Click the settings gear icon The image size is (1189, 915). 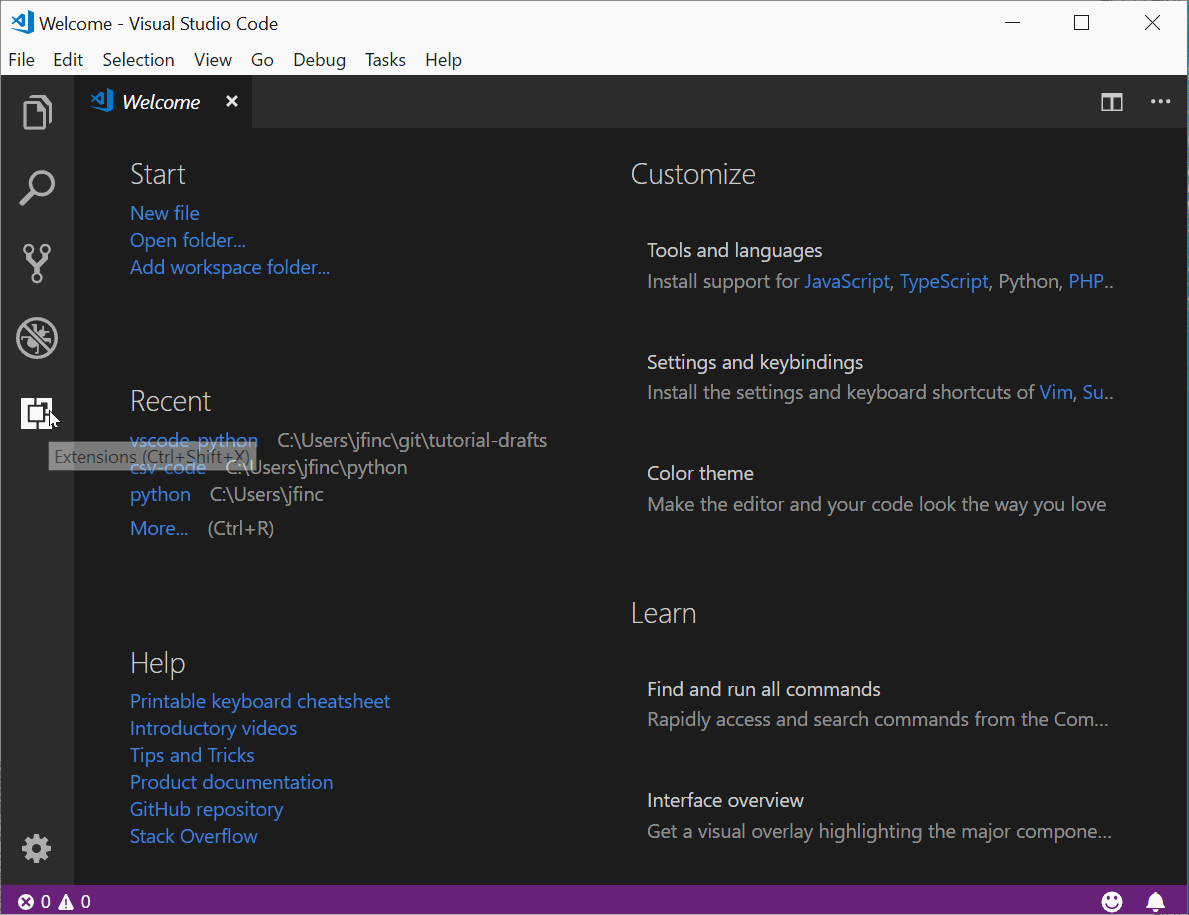(37, 848)
